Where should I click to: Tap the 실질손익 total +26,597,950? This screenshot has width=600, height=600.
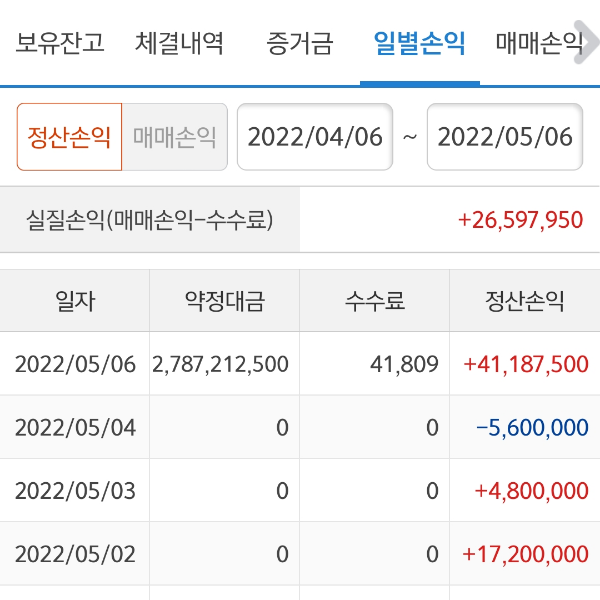[x=520, y=220]
